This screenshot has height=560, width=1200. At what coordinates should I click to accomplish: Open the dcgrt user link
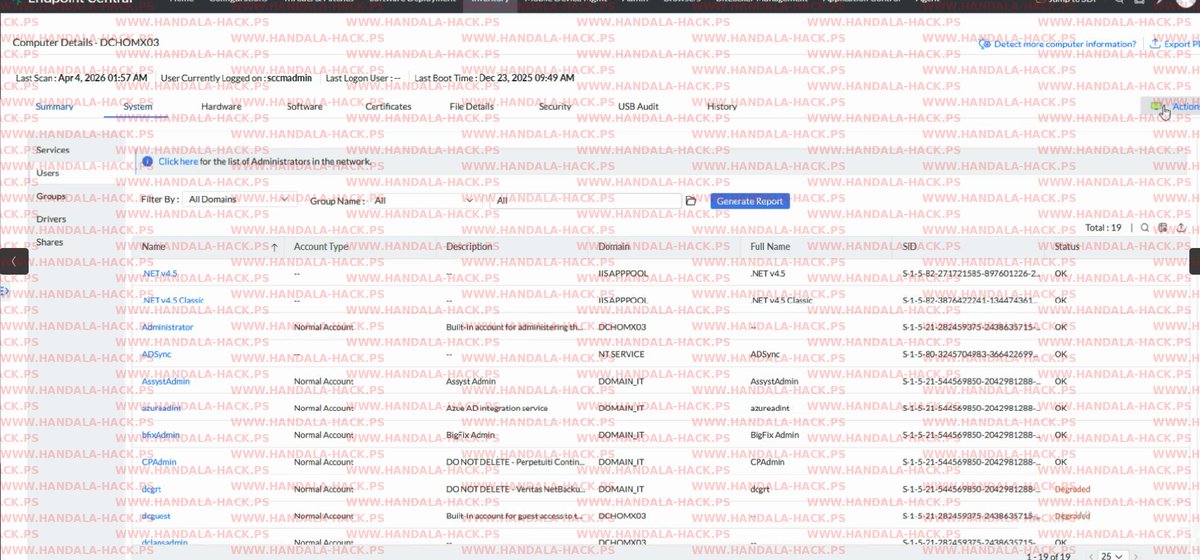point(151,489)
